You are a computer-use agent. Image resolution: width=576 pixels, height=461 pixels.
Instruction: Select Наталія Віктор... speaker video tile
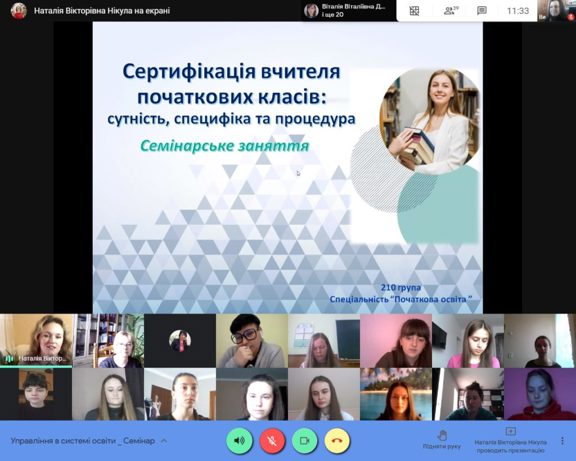(36, 341)
